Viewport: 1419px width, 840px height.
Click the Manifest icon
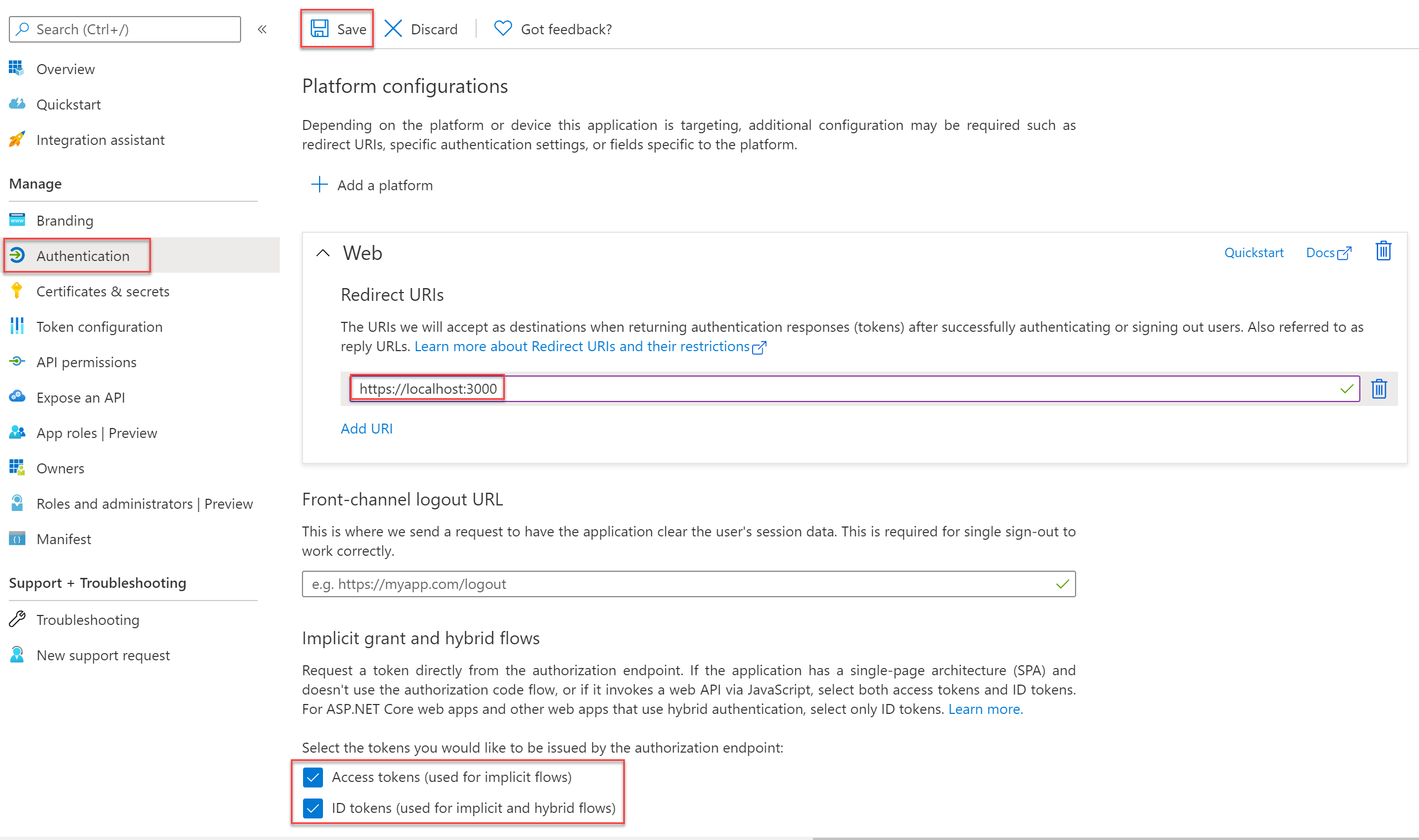[18, 539]
